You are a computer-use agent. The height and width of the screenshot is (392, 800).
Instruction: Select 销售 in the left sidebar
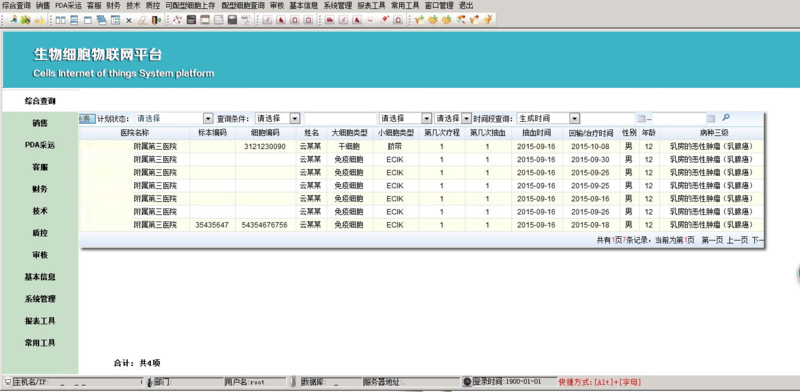pos(40,123)
